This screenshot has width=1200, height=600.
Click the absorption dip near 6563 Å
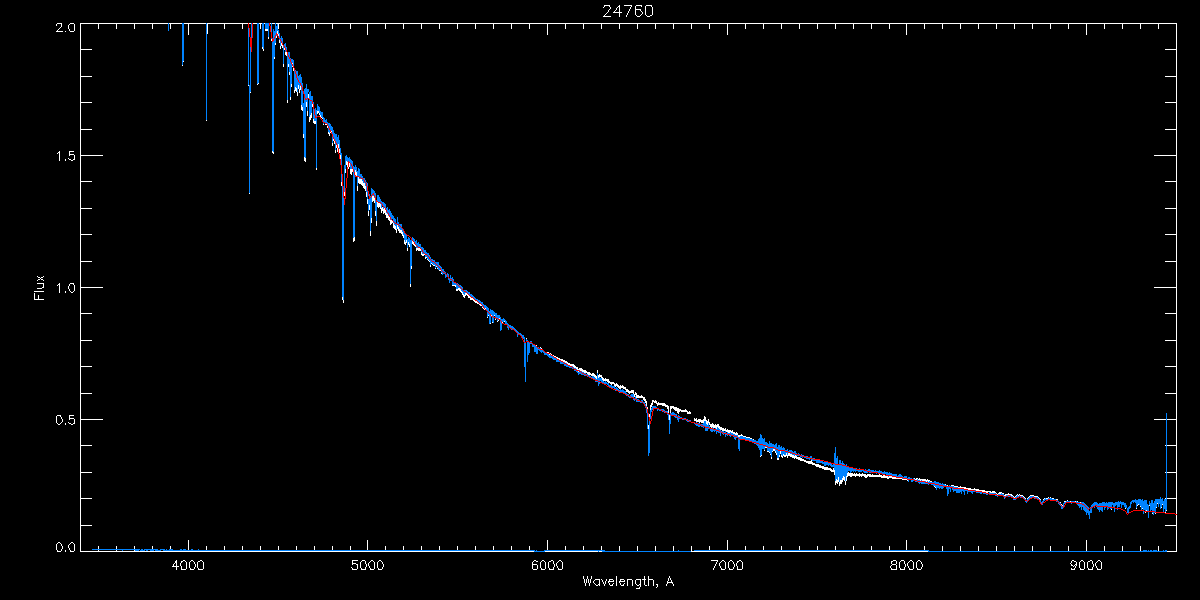click(x=649, y=430)
